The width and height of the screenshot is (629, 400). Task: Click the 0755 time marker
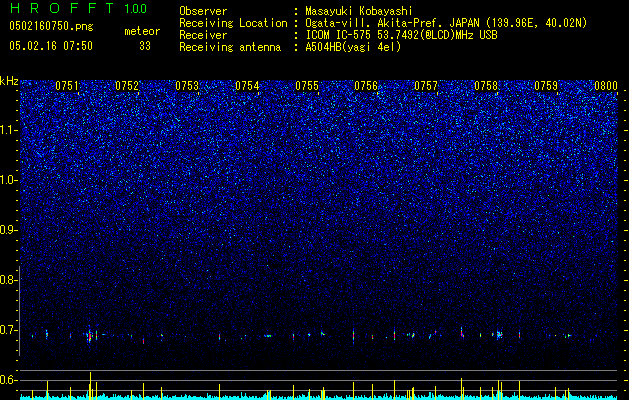tap(307, 86)
